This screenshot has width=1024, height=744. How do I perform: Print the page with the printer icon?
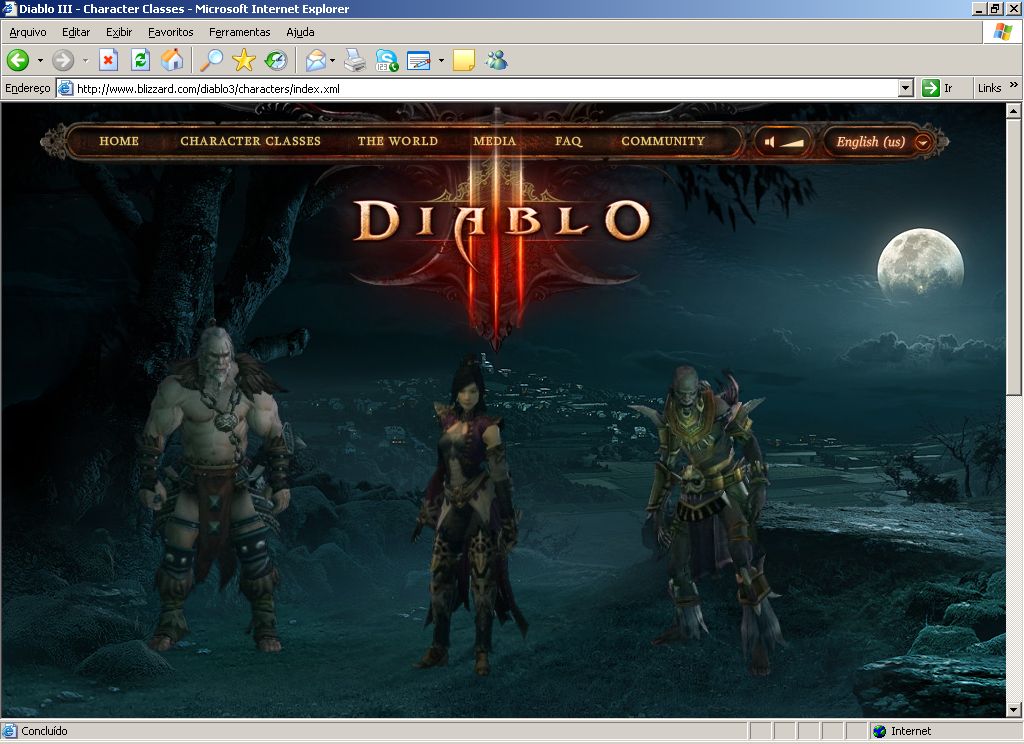[x=355, y=61]
